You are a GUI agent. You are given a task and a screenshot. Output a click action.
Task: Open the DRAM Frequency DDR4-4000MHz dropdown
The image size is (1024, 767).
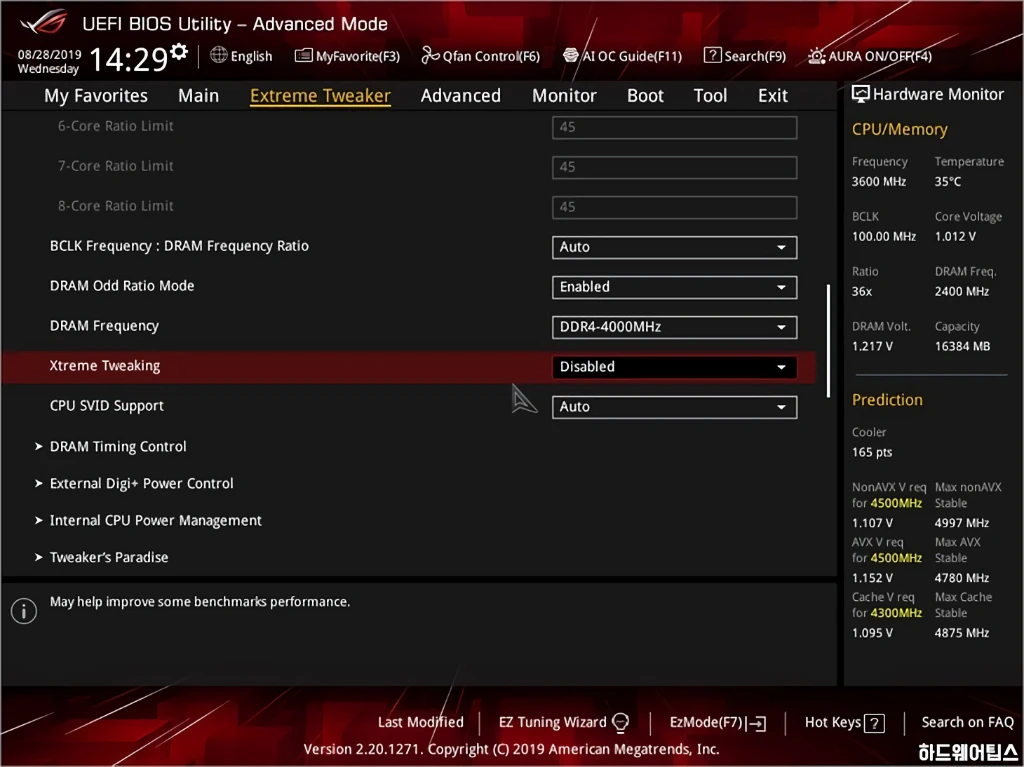tap(675, 327)
